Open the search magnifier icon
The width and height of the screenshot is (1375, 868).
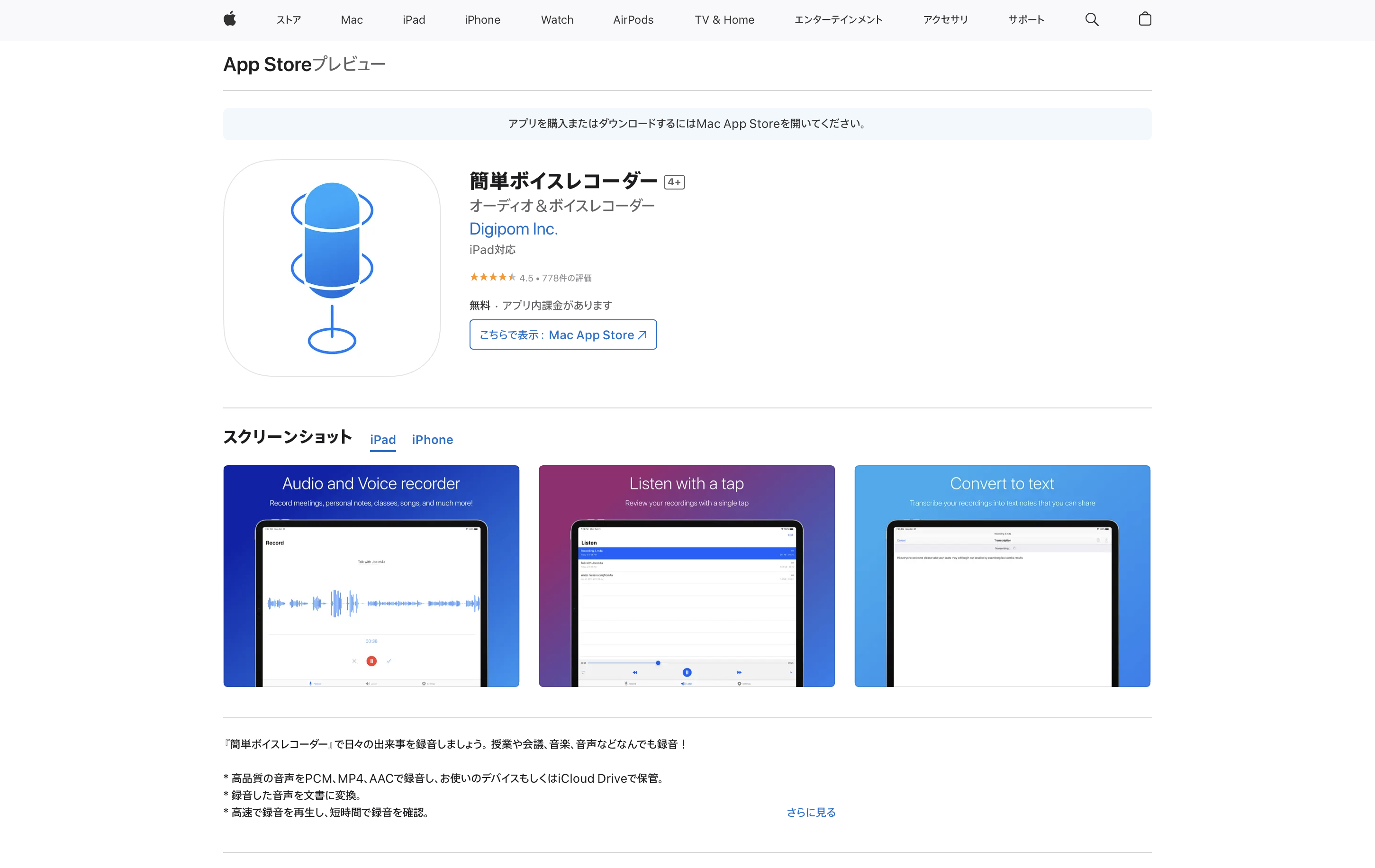pyautogui.click(x=1091, y=19)
